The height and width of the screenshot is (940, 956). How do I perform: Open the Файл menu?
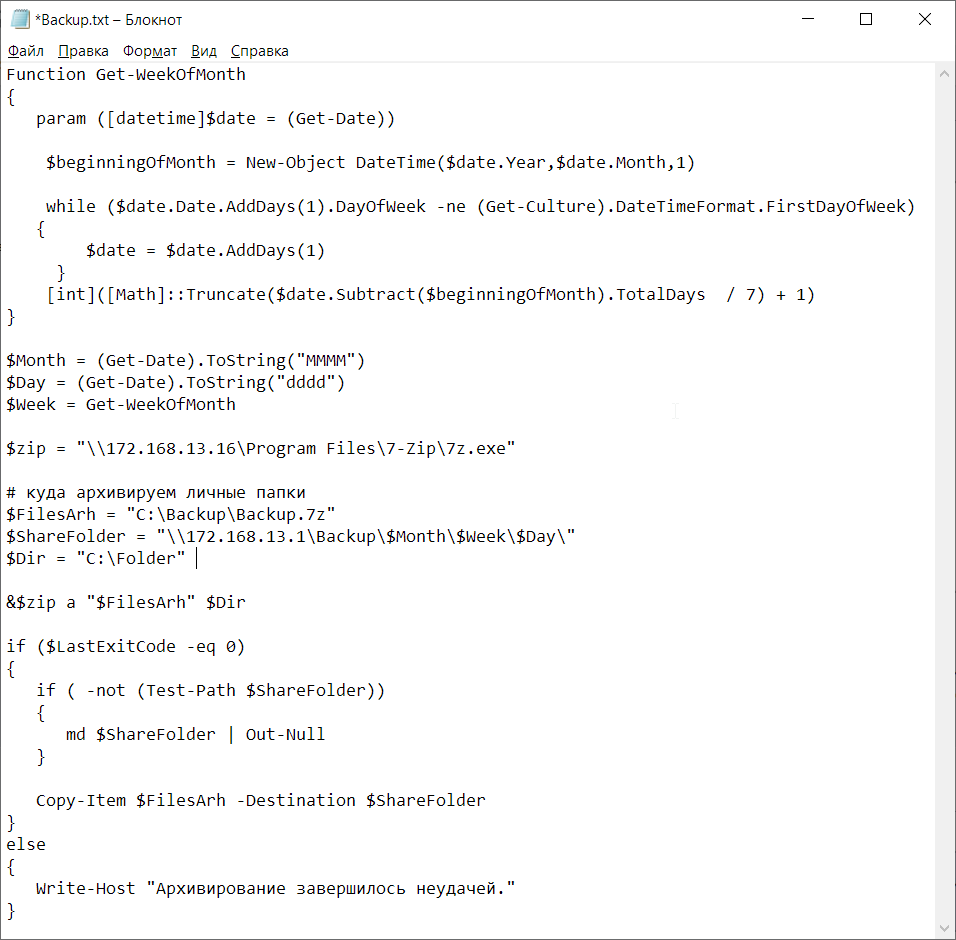pos(26,51)
